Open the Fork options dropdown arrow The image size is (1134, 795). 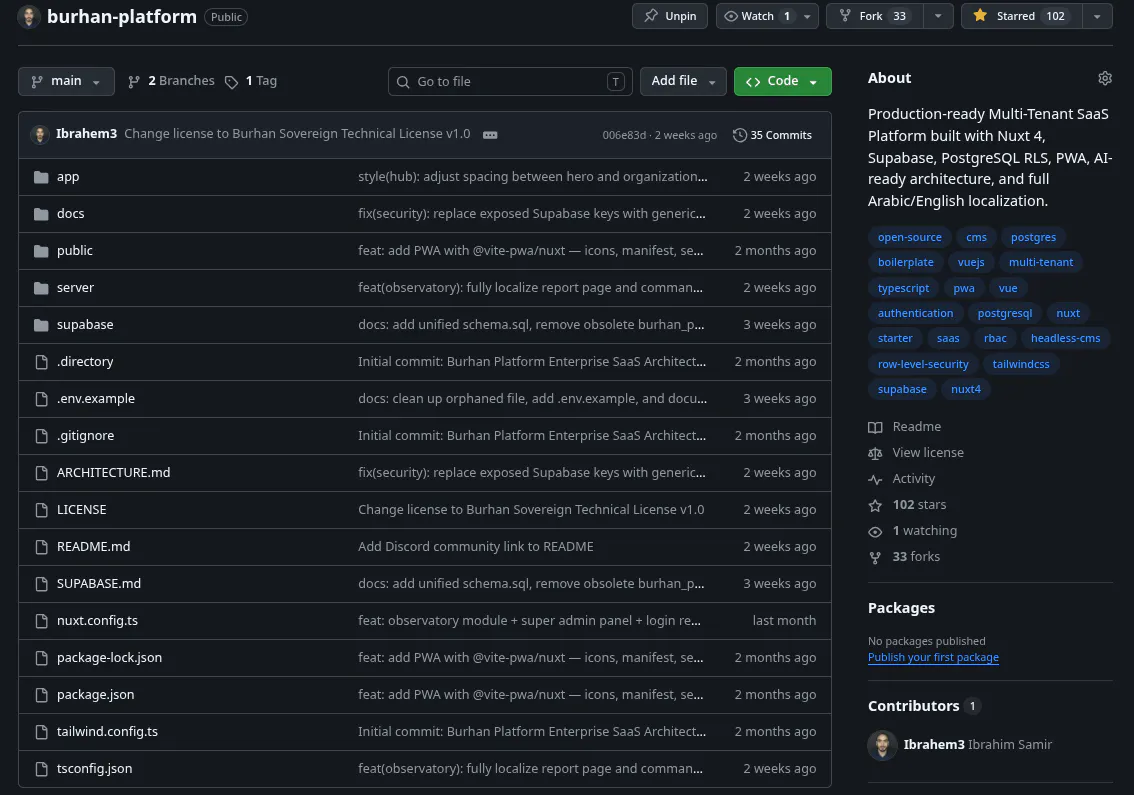point(938,16)
